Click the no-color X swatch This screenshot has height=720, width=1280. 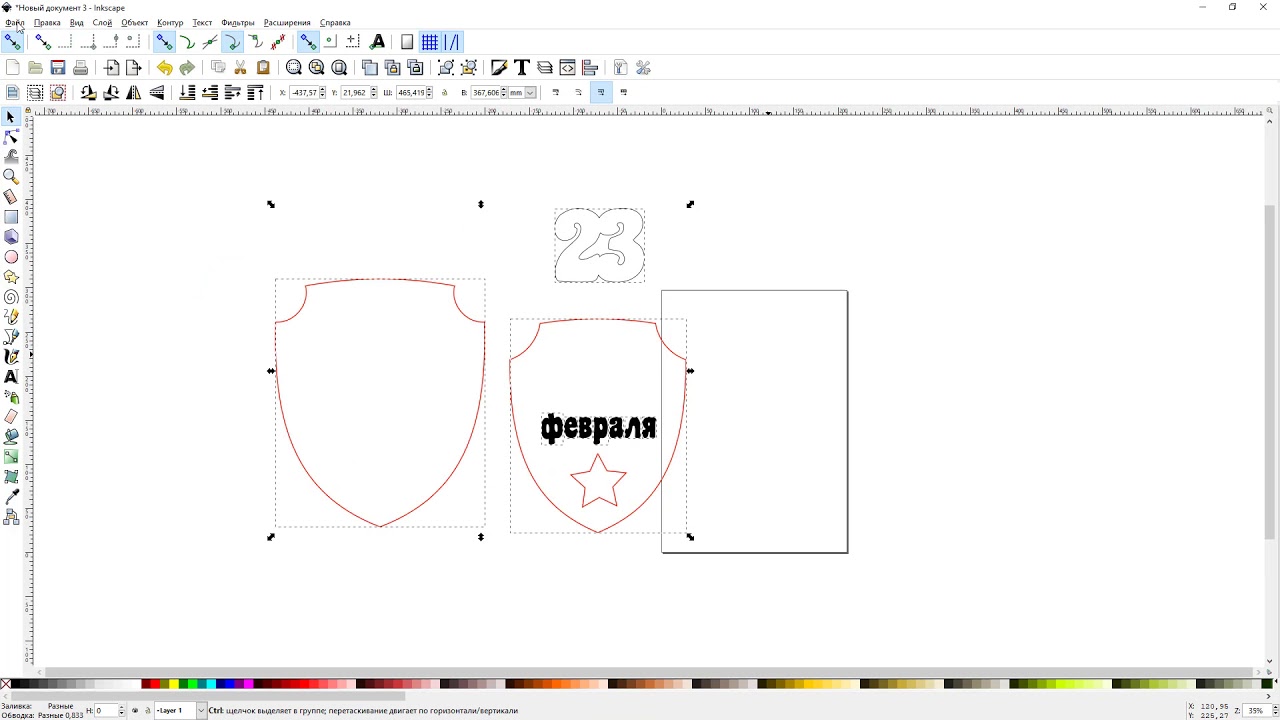point(6,685)
